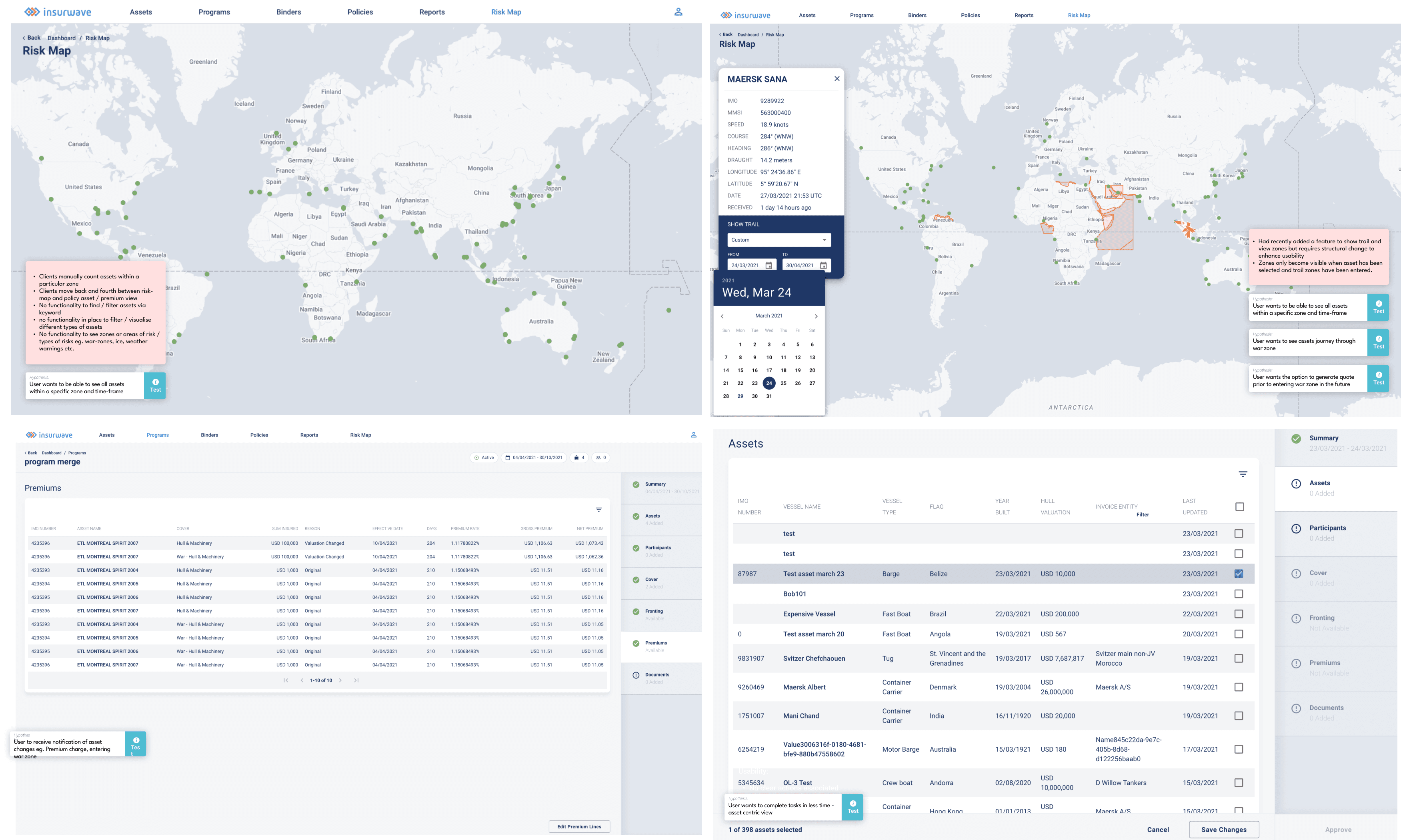
Task: Go to next month in March 2021 calendar
Action: (816, 316)
